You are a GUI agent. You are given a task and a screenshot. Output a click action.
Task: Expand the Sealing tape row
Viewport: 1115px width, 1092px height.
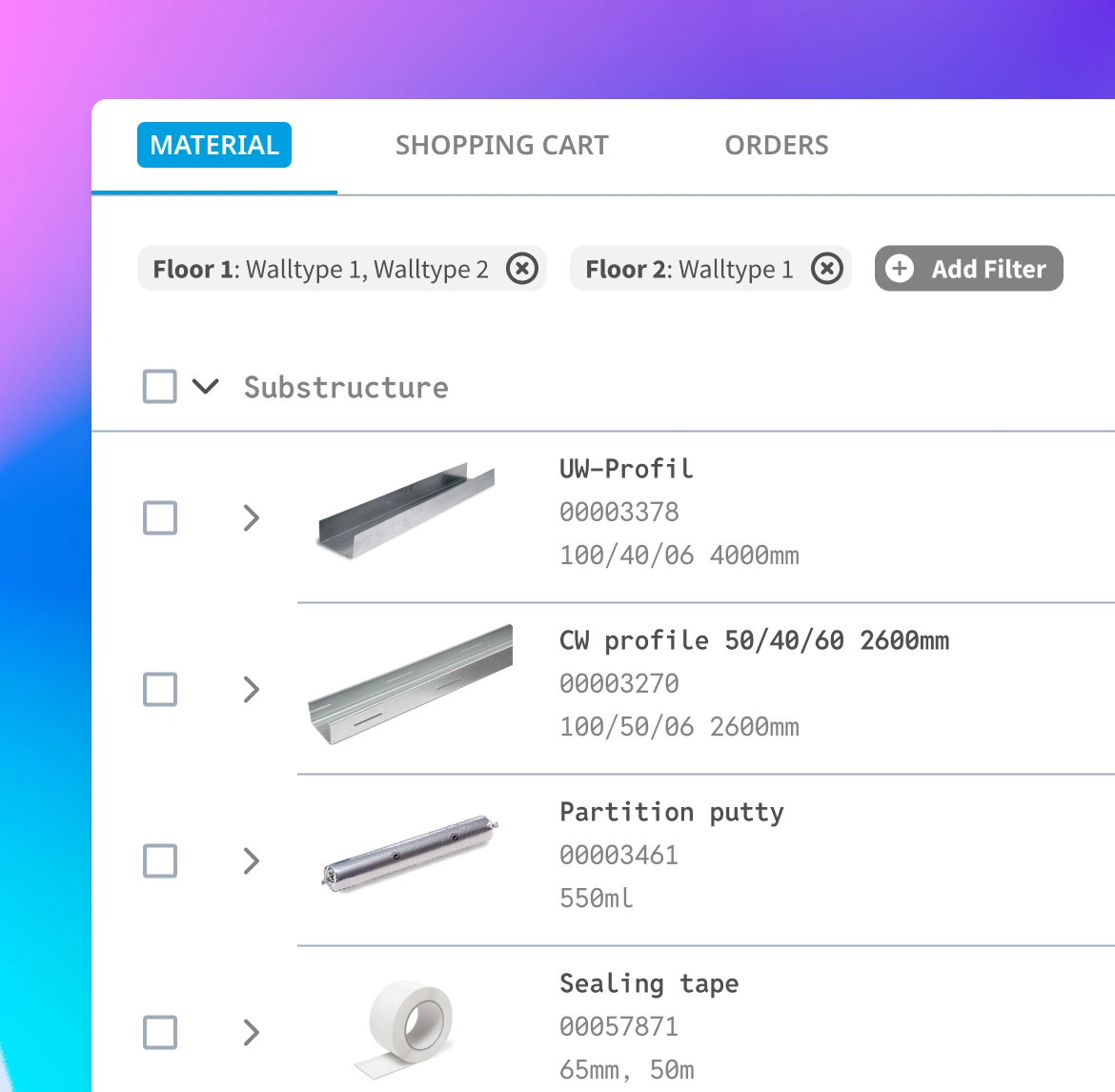pyautogui.click(x=251, y=1032)
